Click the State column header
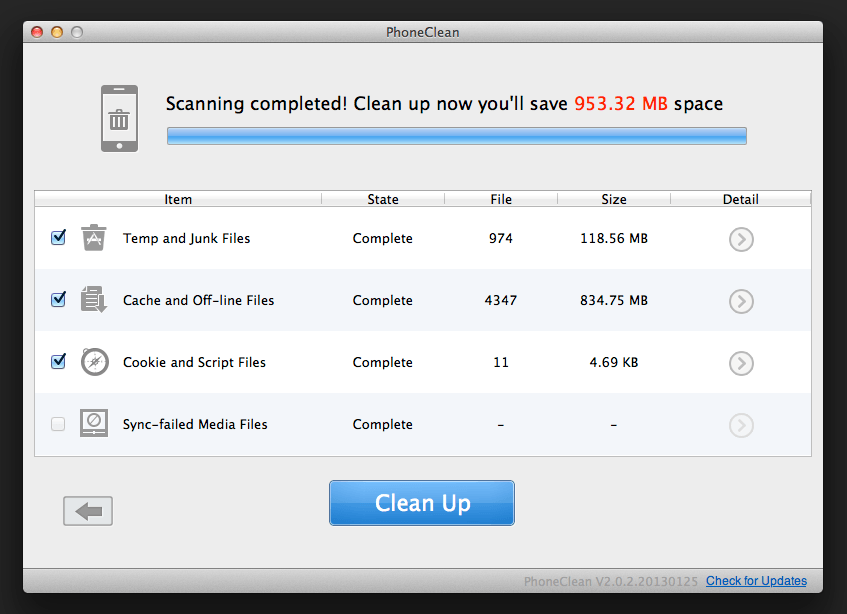The height and width of the screenshot is (614, 847). tap(383, 199)
